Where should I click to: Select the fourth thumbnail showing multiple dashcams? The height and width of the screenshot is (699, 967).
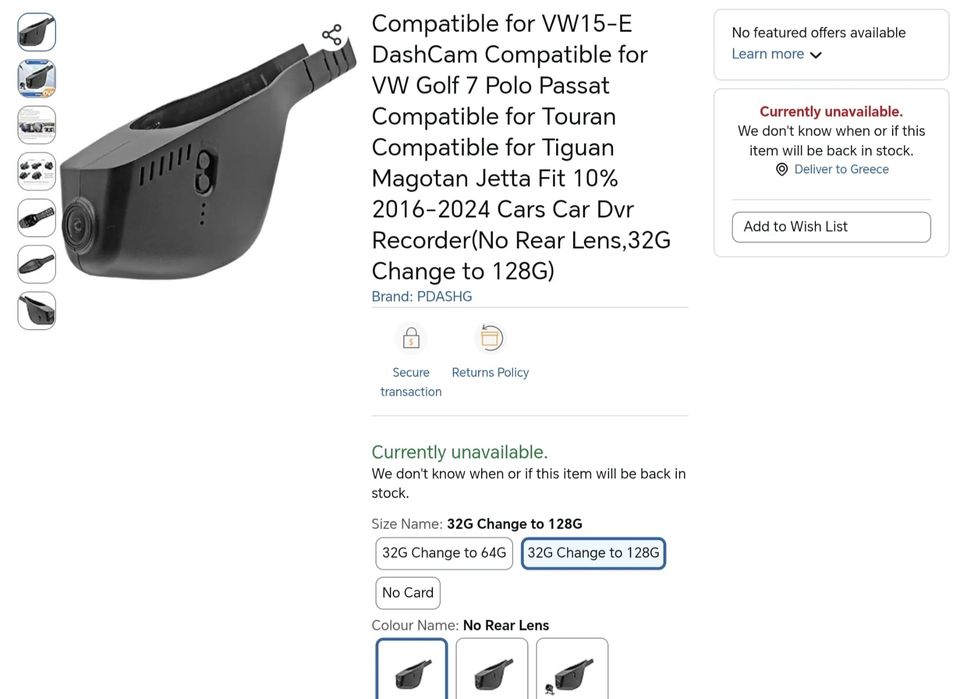point(37,171)
